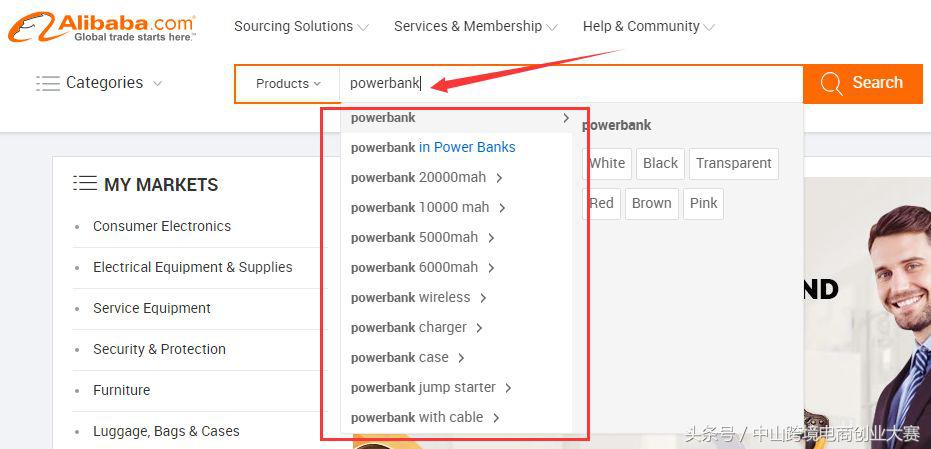This screenshot has height=449, width=931.
Task: Click the search input containing powerbank
Action: pos(570,84)
